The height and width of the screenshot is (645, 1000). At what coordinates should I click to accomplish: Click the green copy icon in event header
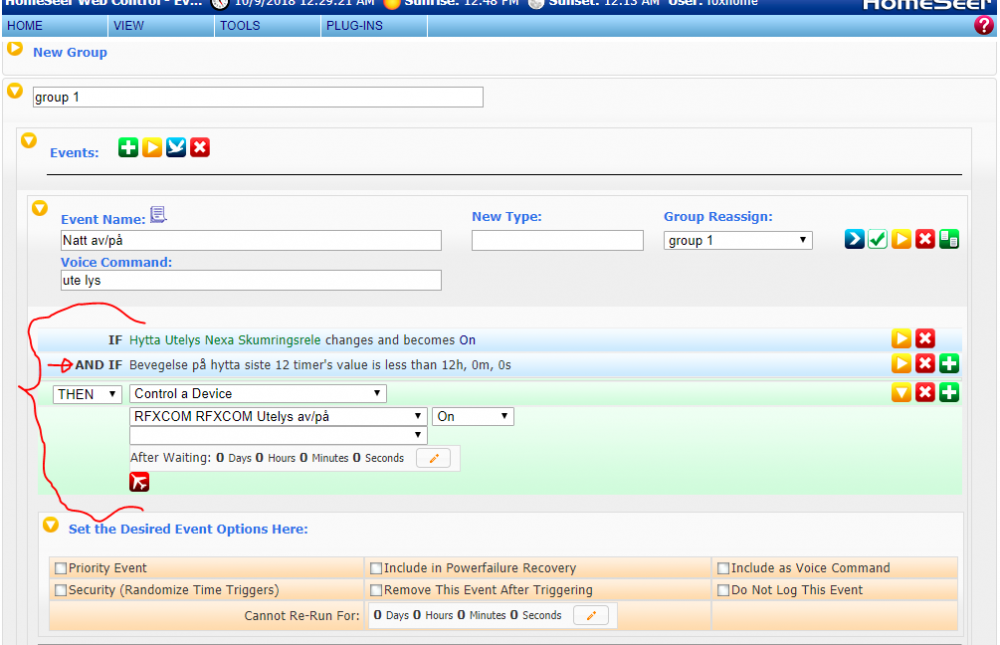tap(949, 240)
